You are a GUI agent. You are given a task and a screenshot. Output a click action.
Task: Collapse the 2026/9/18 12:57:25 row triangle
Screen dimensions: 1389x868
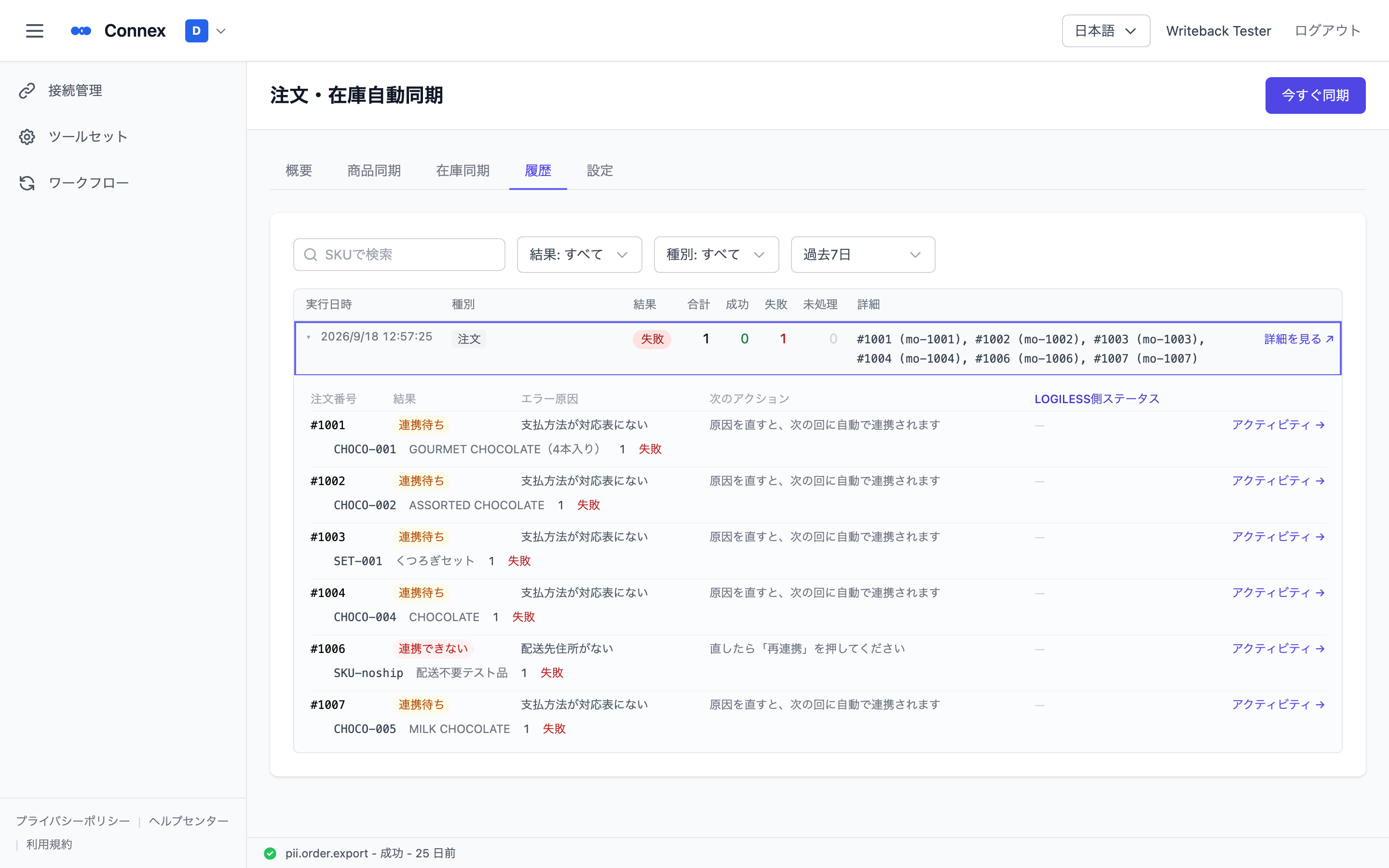coord(309,338)
